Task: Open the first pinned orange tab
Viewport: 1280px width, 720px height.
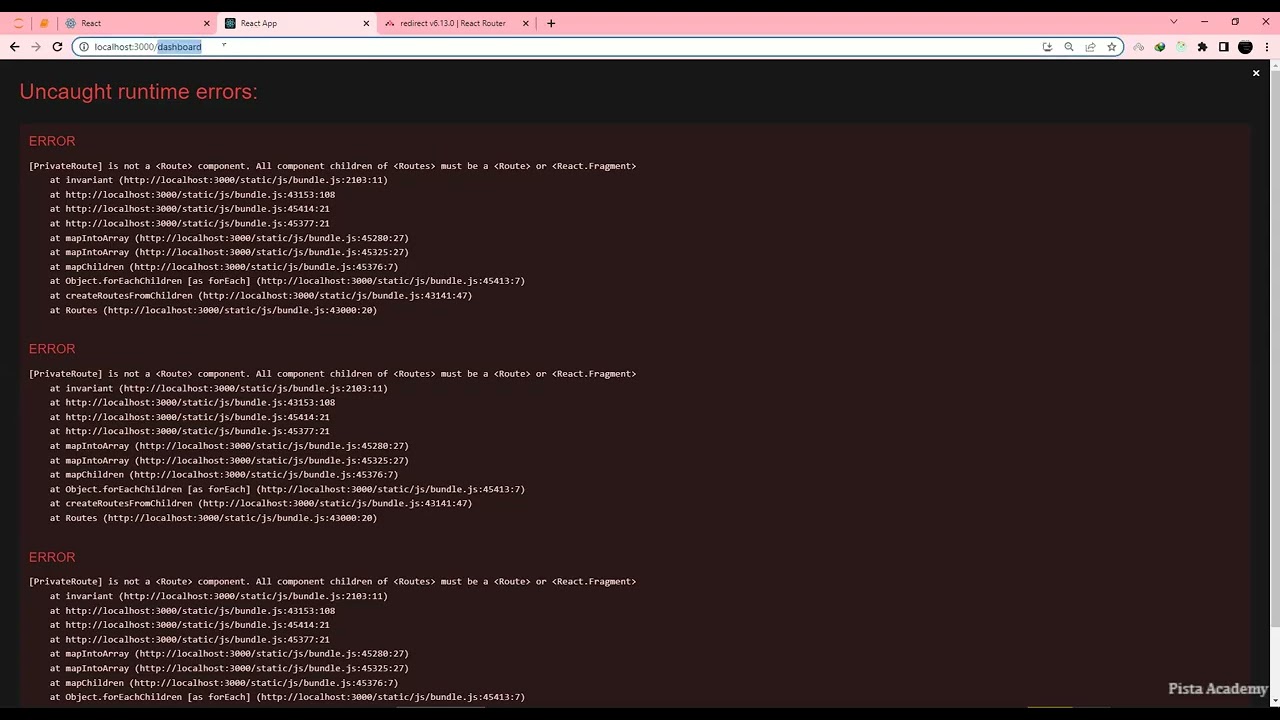Action: point(18,23)
